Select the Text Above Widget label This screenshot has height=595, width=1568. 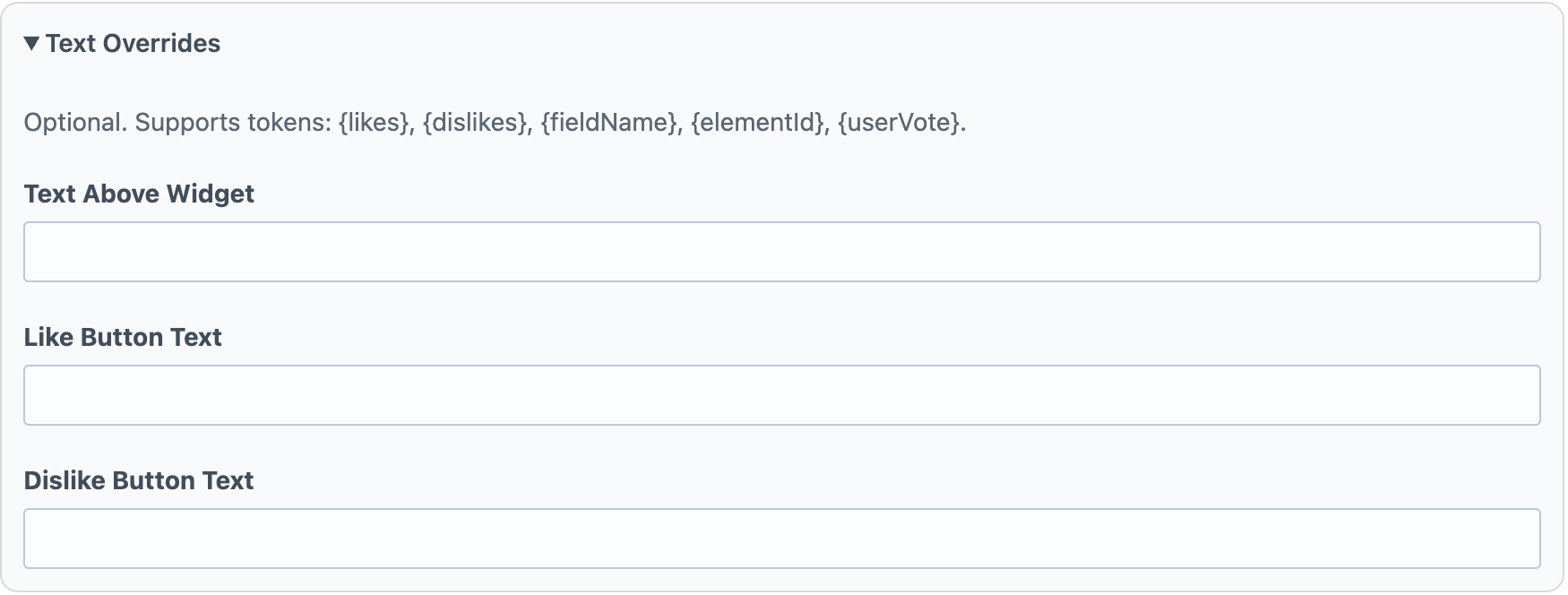coord(139,194)
